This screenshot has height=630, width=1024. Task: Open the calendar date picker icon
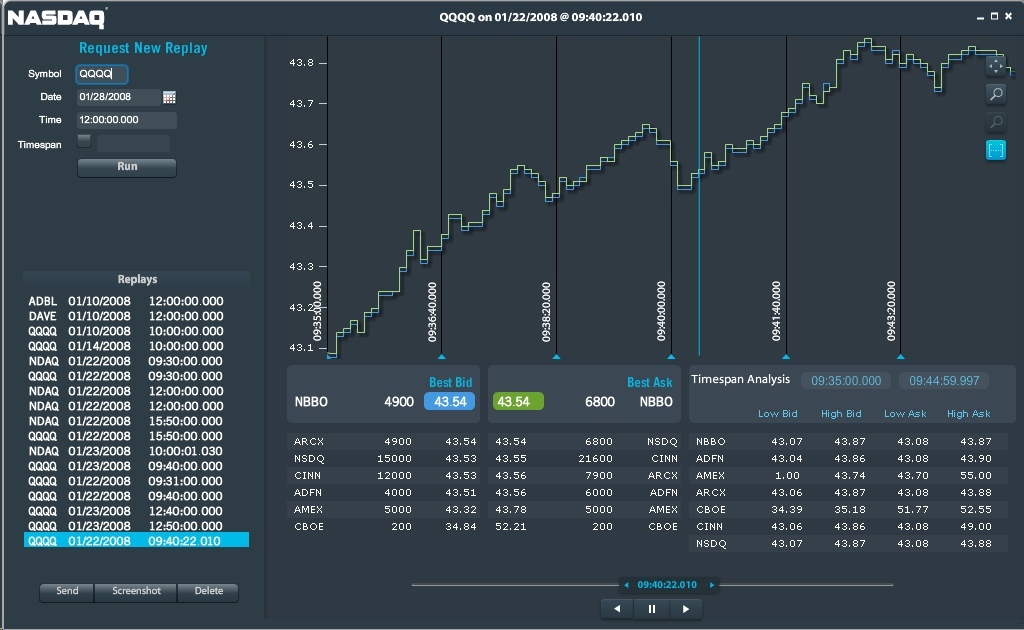[x=169, y=97]
